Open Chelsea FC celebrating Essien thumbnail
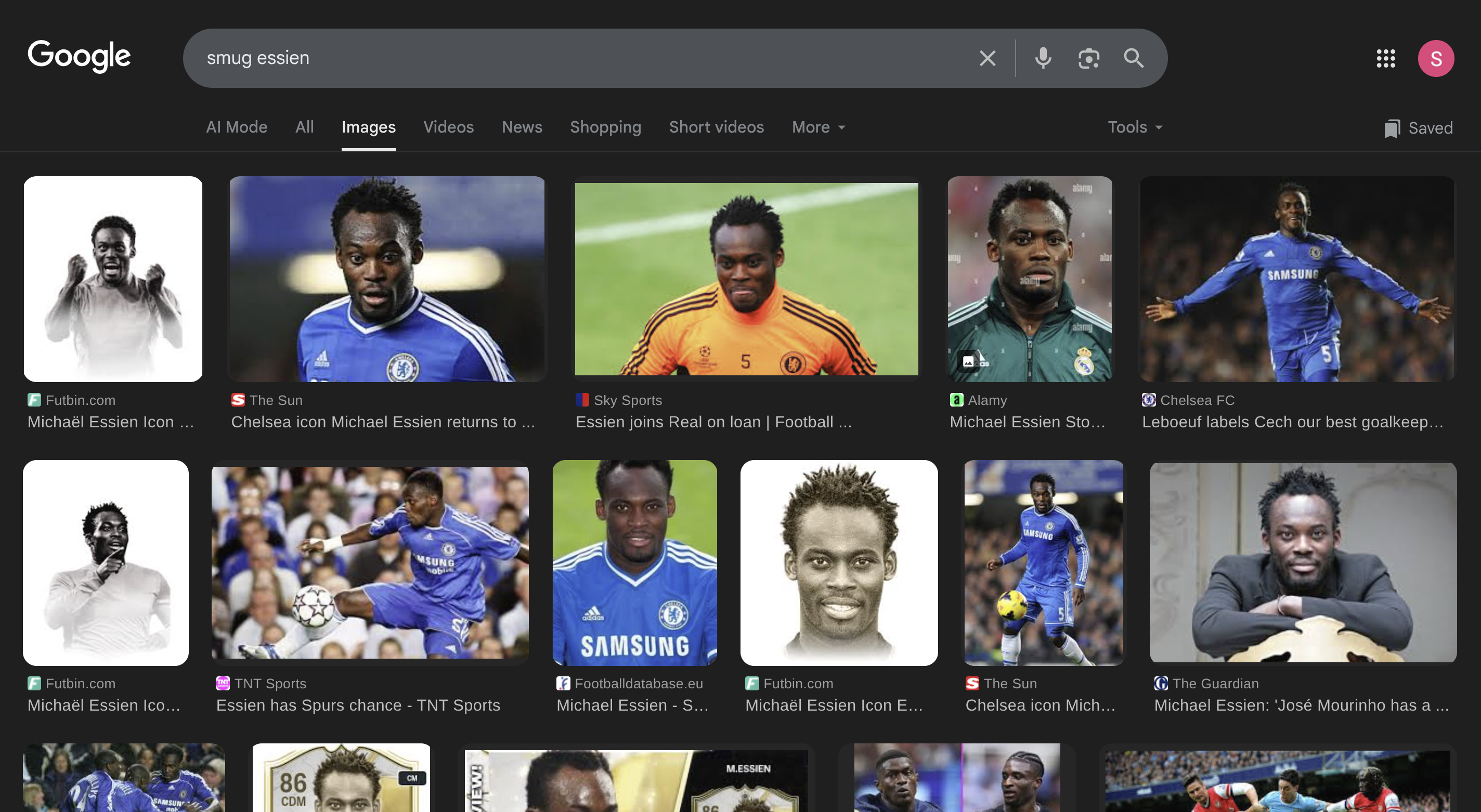 coord(1296,279)
